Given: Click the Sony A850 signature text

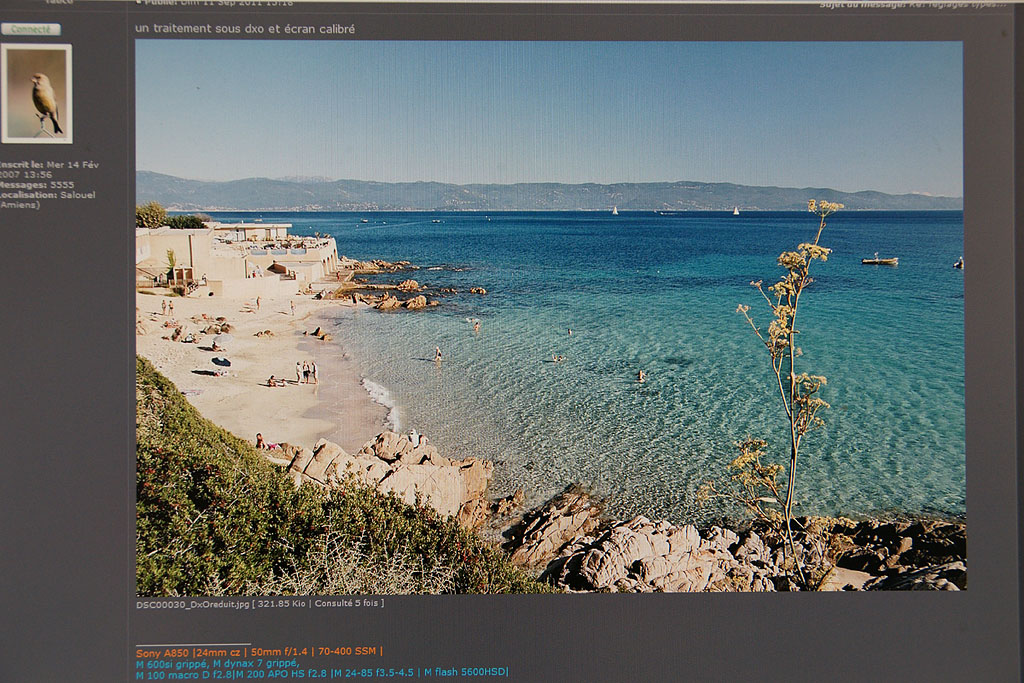Looking at the screenshot, I should pos(162,652).
